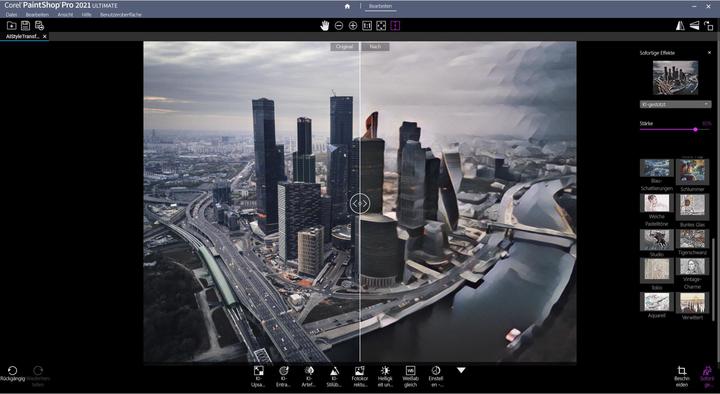Rotate the image with the rotate icon
The image size is (720, 394).
709,26
